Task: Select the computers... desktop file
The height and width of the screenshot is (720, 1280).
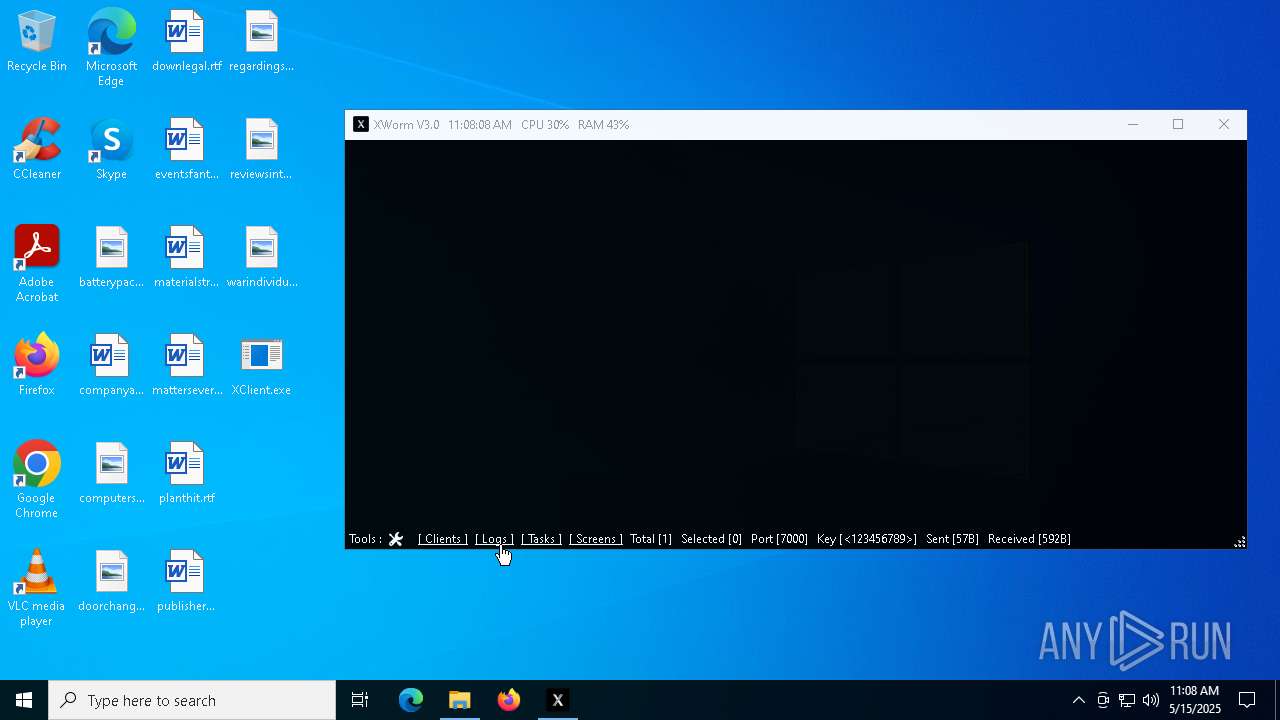Action: coord(111,474)
